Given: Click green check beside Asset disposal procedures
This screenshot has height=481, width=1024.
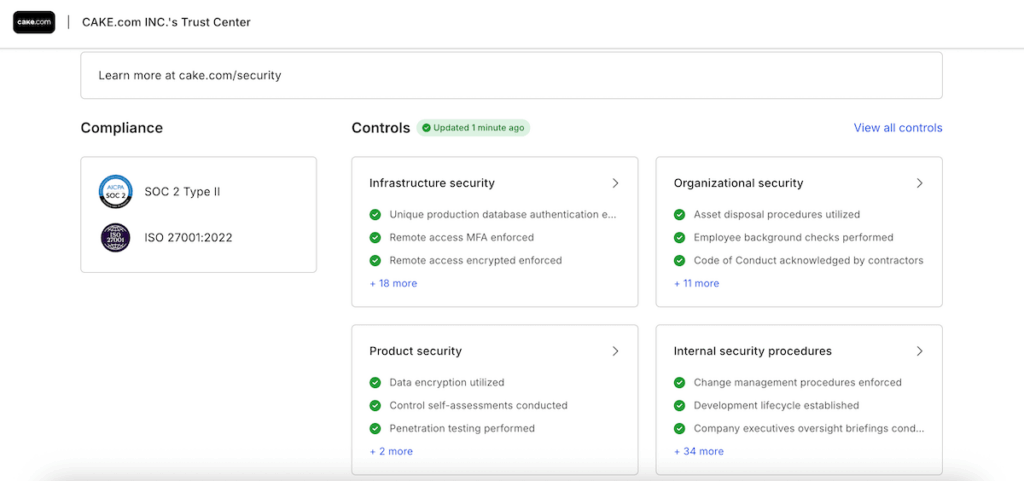Looking at the screenshot, I should coord(680,215).
